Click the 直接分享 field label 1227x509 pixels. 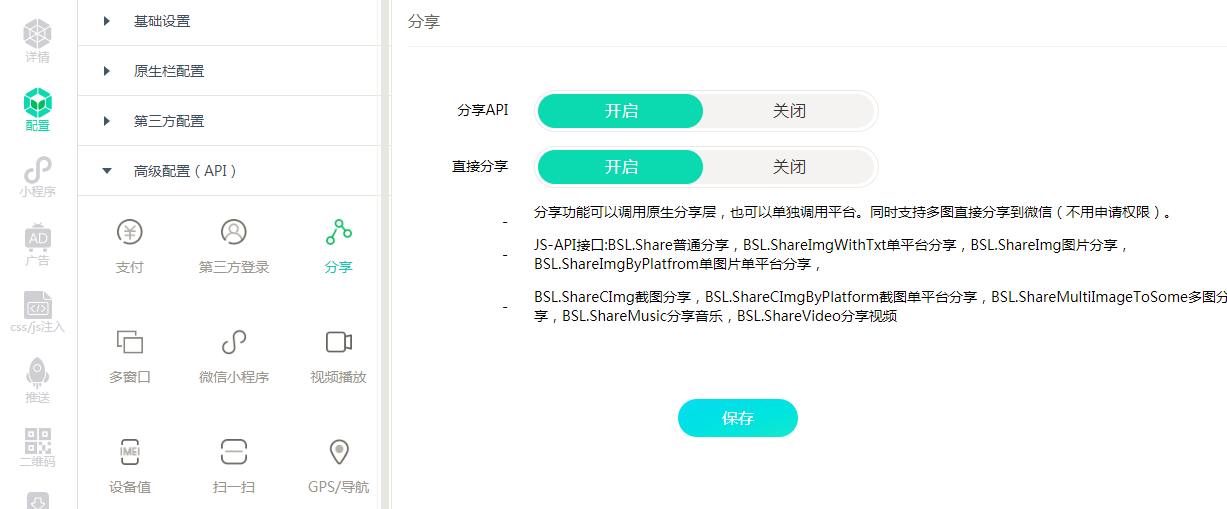coord(480,167)
